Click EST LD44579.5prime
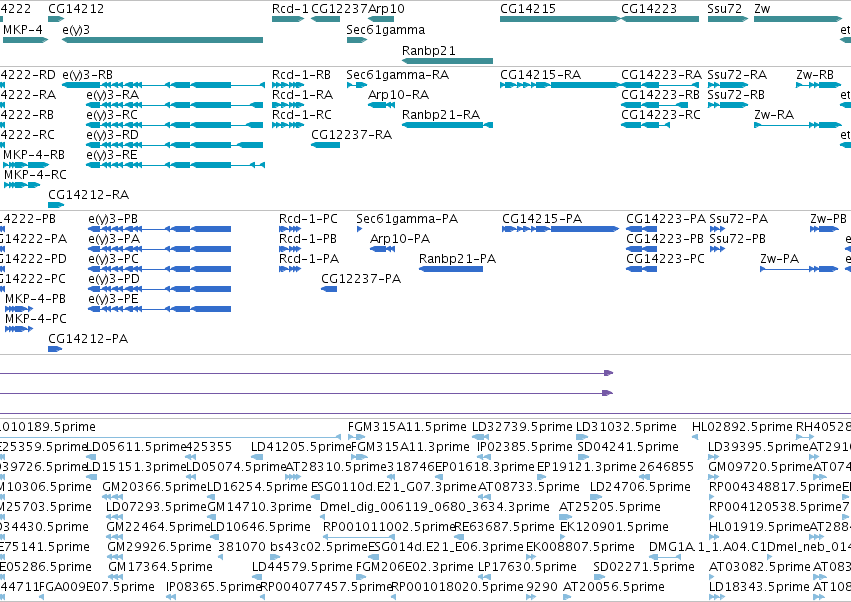The image size is (851, 602). pyautogui.click(x=259, y=578)
